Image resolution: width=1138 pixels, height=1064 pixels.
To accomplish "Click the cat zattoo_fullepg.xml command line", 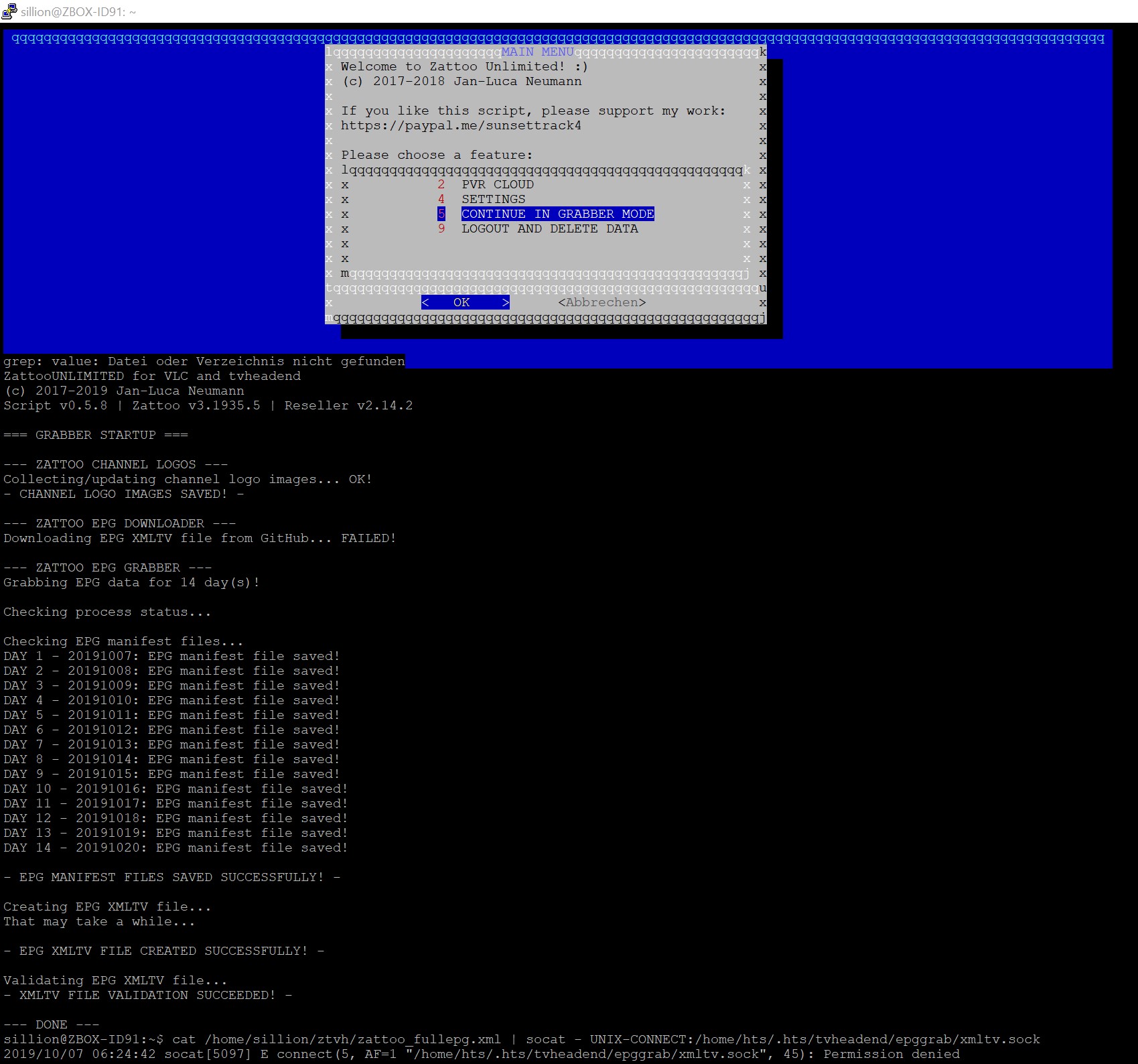I will (x=522, y=1040).
